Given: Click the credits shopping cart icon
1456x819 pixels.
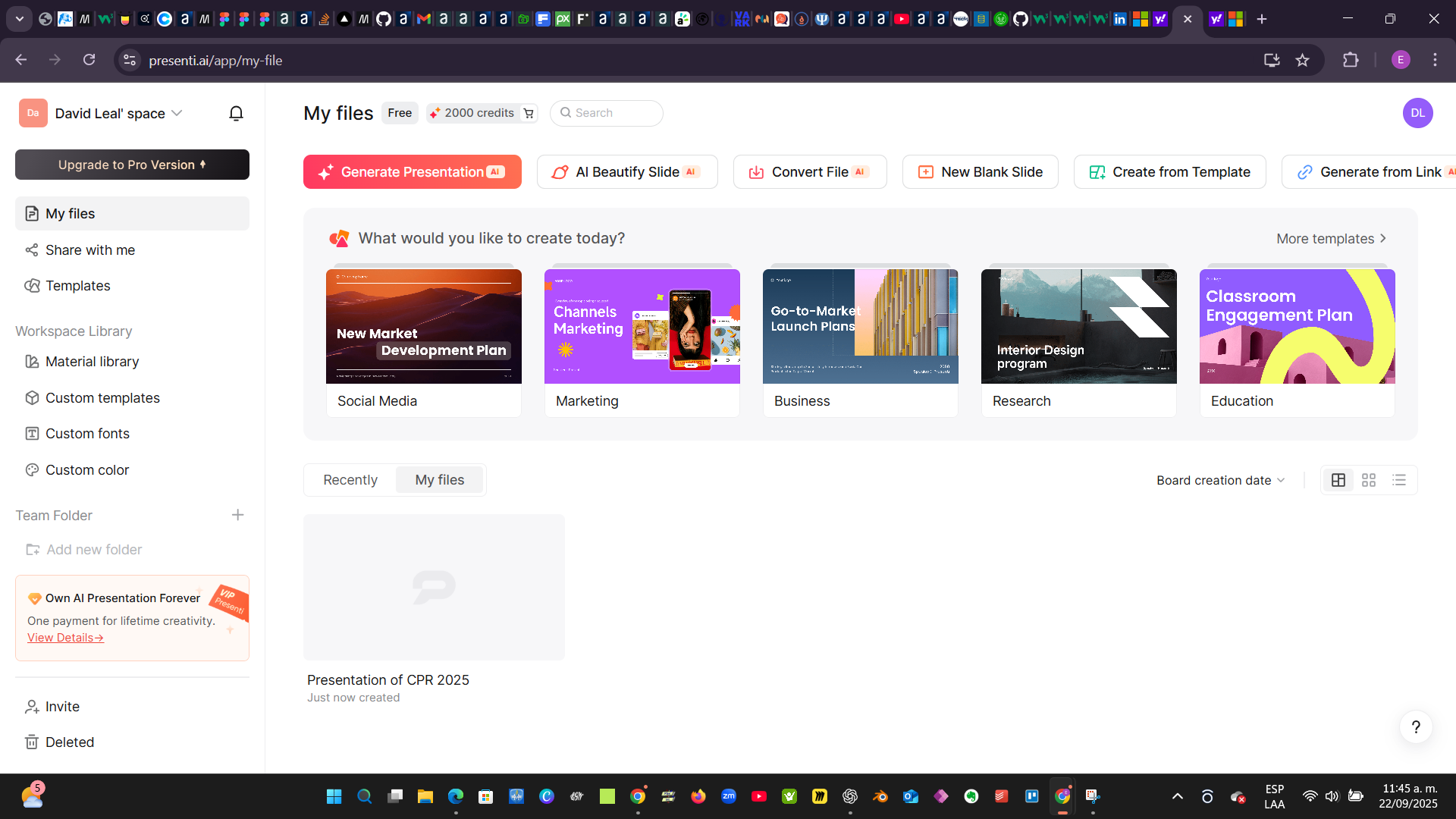Looking at the screenshot, I should coord(529,114).
